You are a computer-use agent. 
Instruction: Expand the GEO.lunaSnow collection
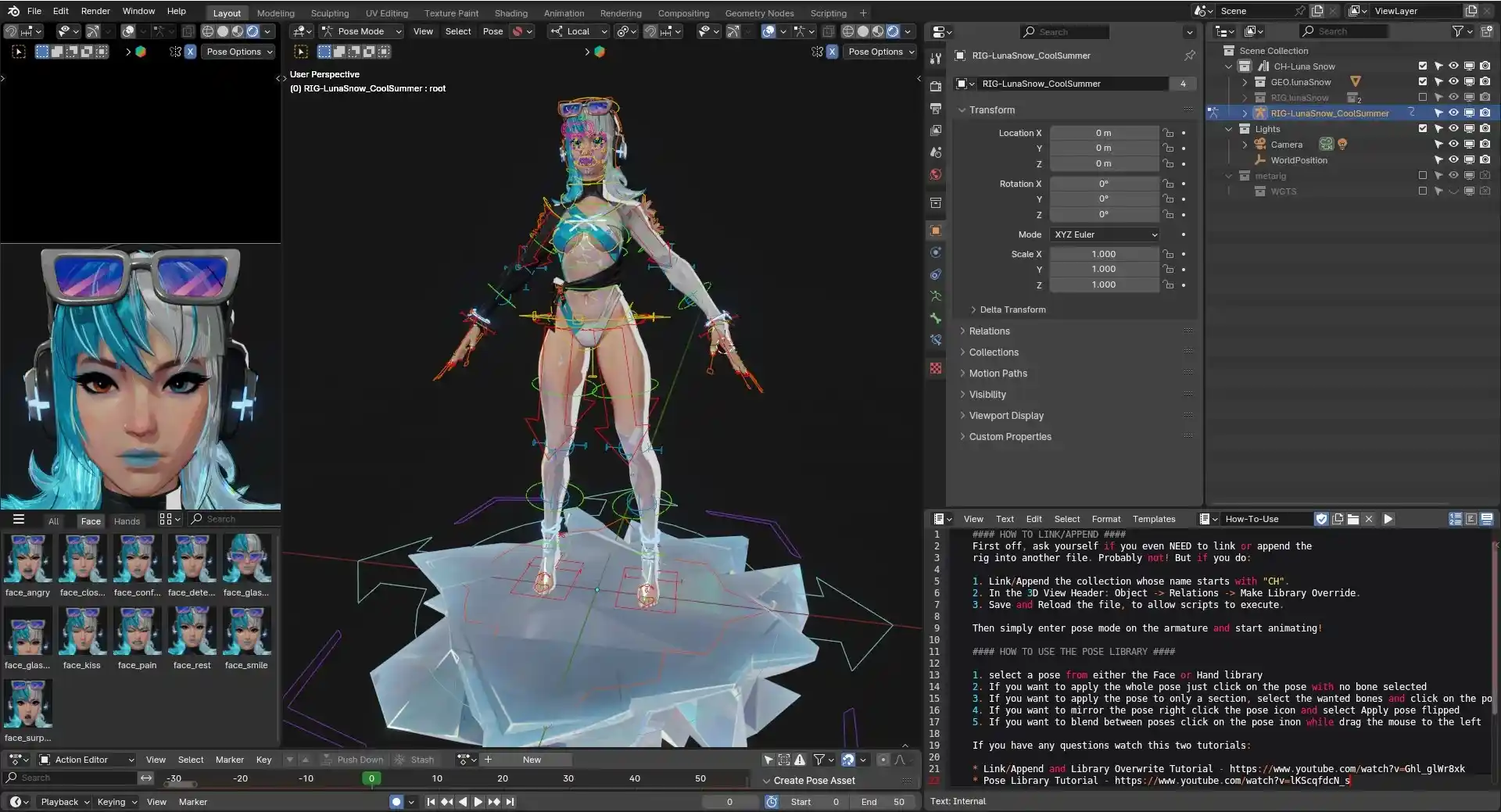(x=1245, y=82)
